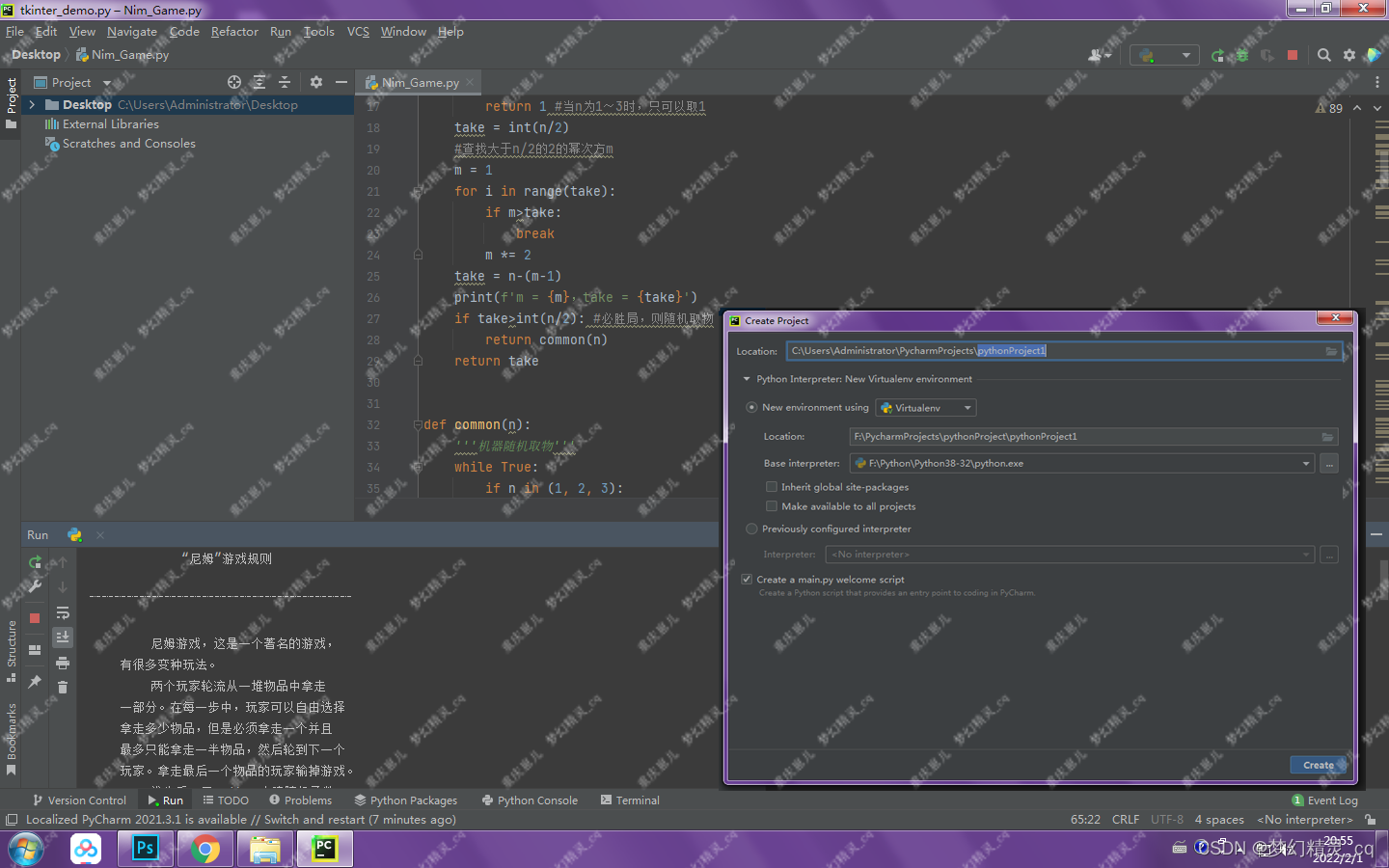The image size is (1389, 868).
Task: Rerun Nim_Game in Run panel
Action: pos(35,561)
